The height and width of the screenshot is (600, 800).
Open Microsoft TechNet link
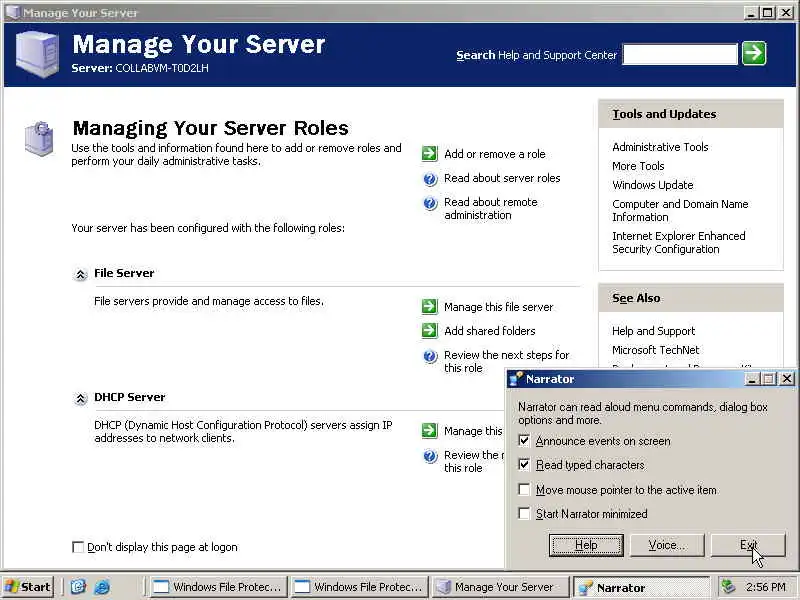point(656,350)
